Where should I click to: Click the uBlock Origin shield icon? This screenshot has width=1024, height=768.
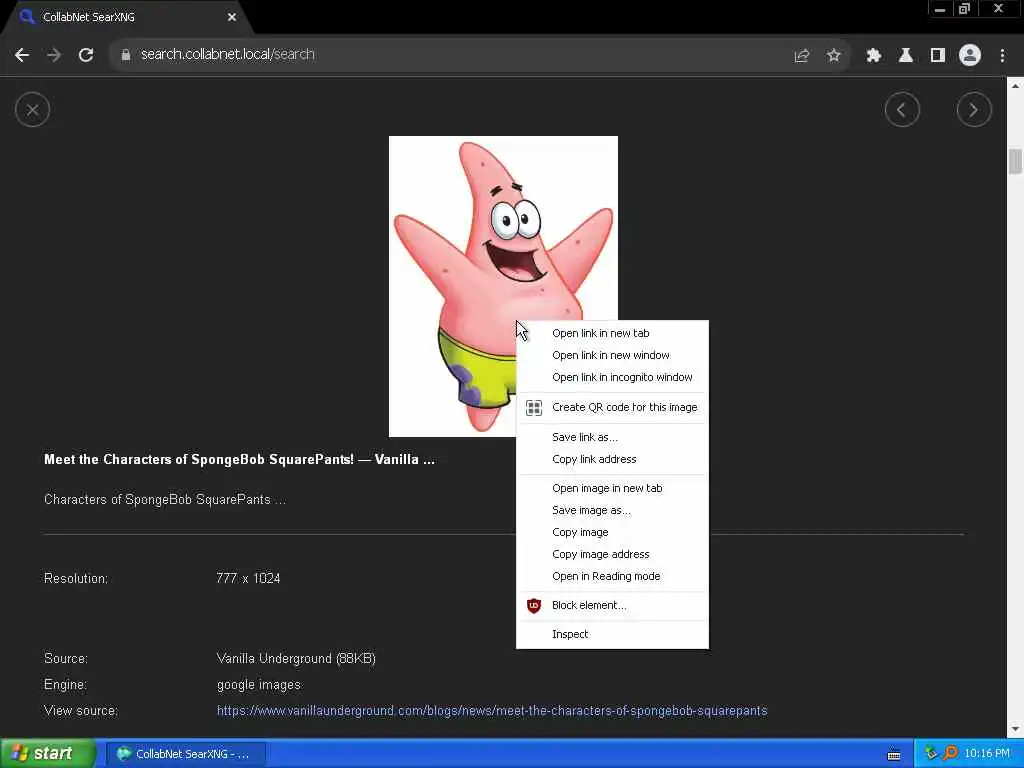[534, 605]
